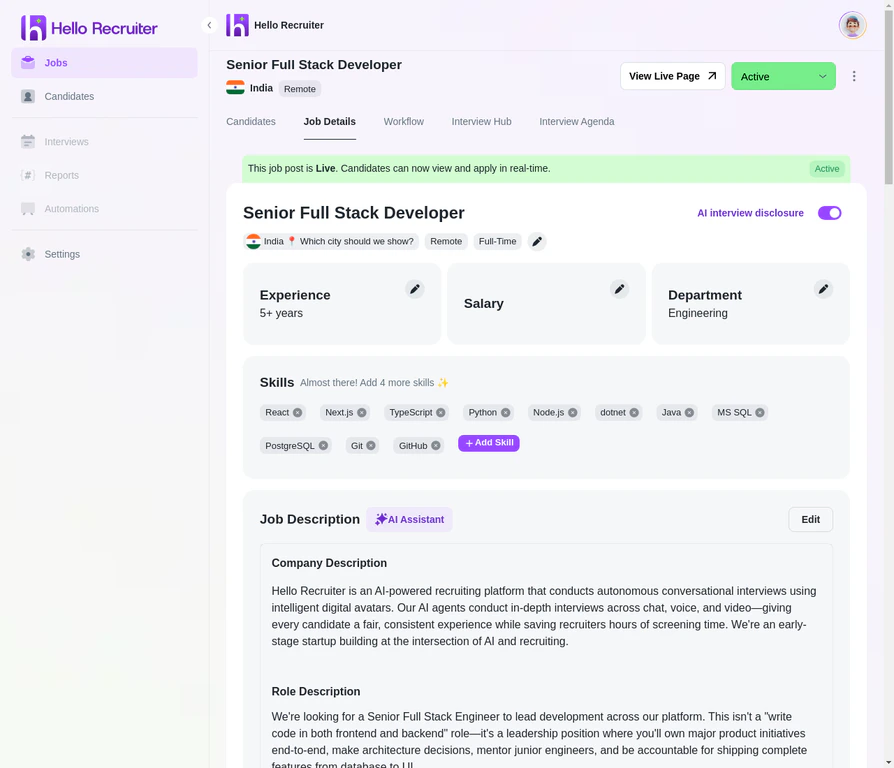The image size is (894, 768).
Task: Click the Engineering department value
Action: coord(698,313)
